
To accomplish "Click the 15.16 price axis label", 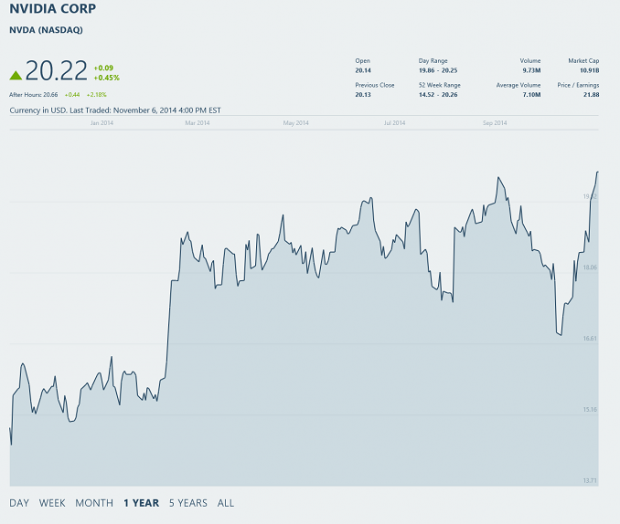I will [x=590, y=410].
